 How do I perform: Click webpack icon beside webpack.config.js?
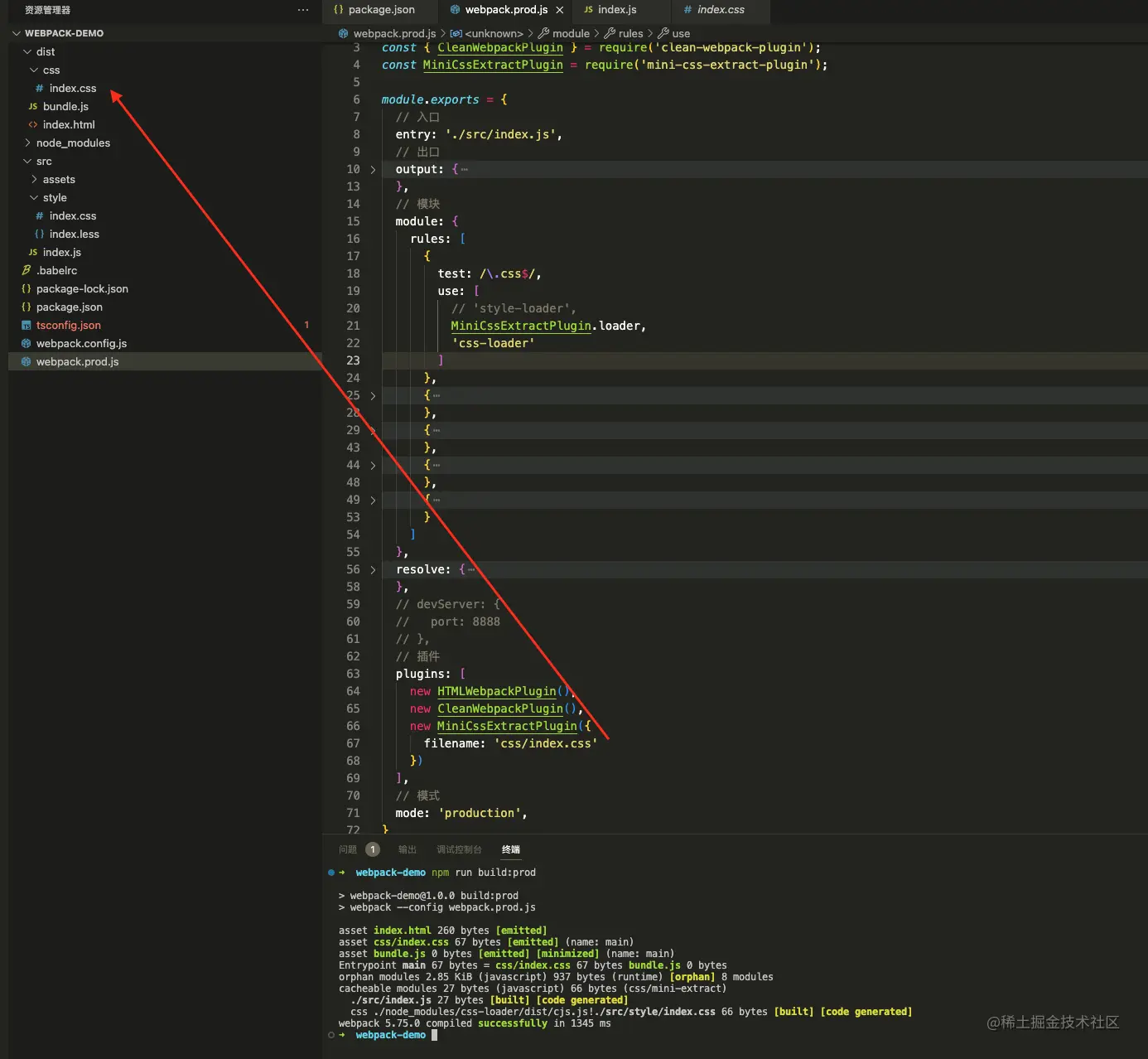point(27,343)
